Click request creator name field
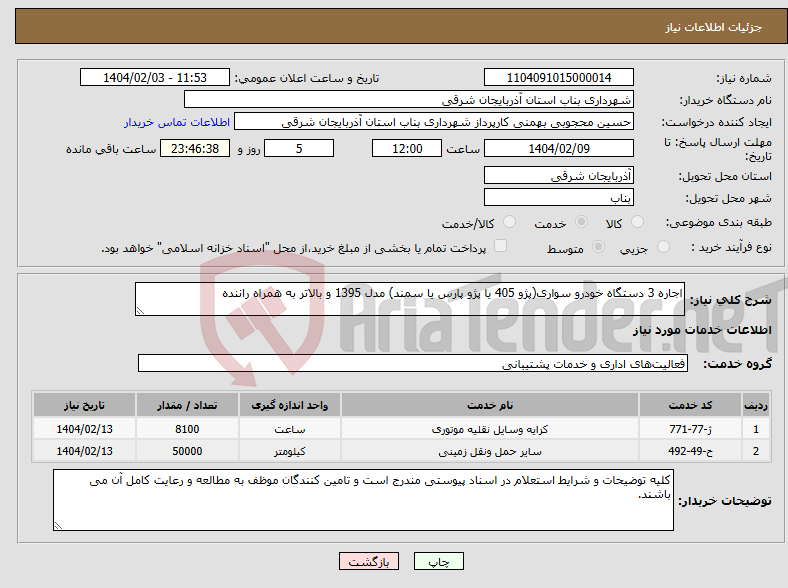The width and height of the screenshot is (788, 588). tap(434, 122)
